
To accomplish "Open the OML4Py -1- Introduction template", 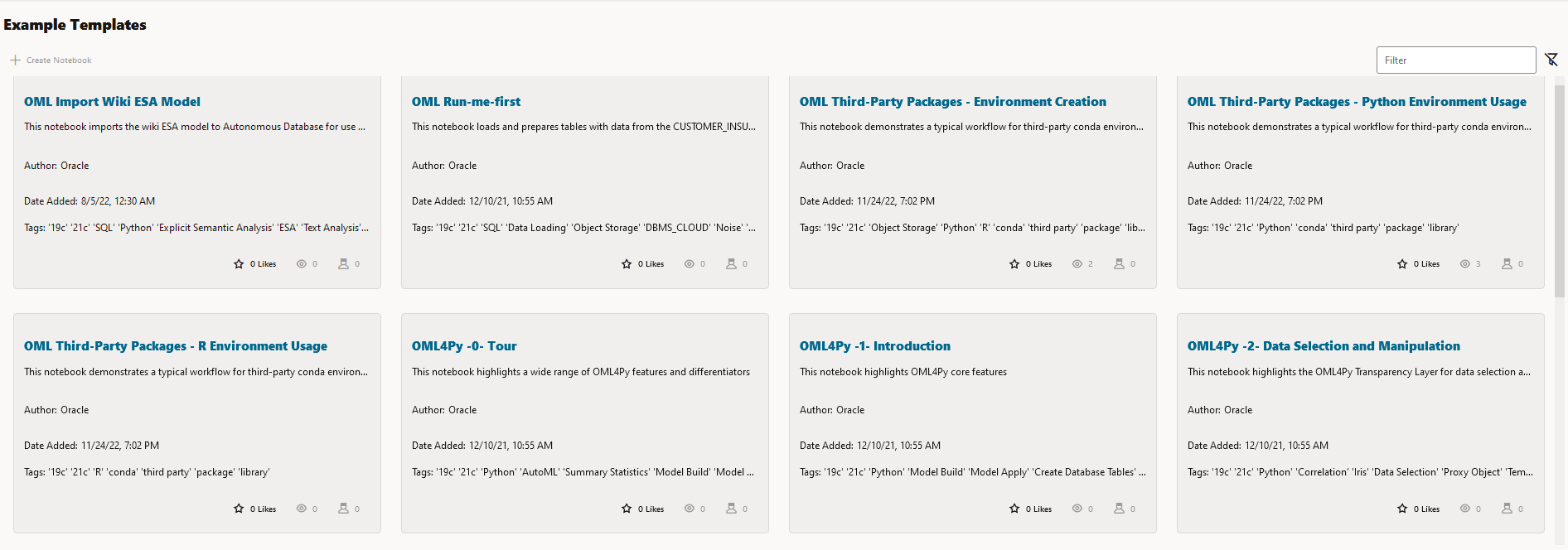I will (x=875, y=346).
